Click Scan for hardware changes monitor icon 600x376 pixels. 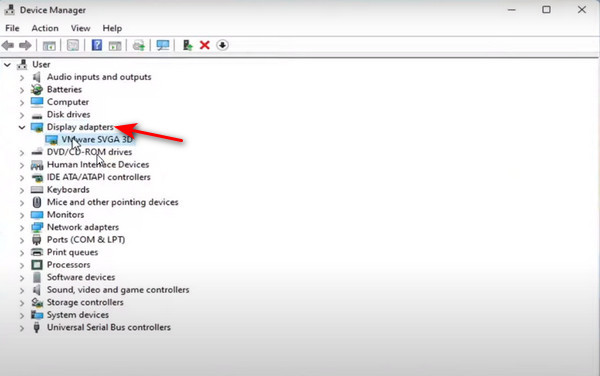click(x=163, y=46)
